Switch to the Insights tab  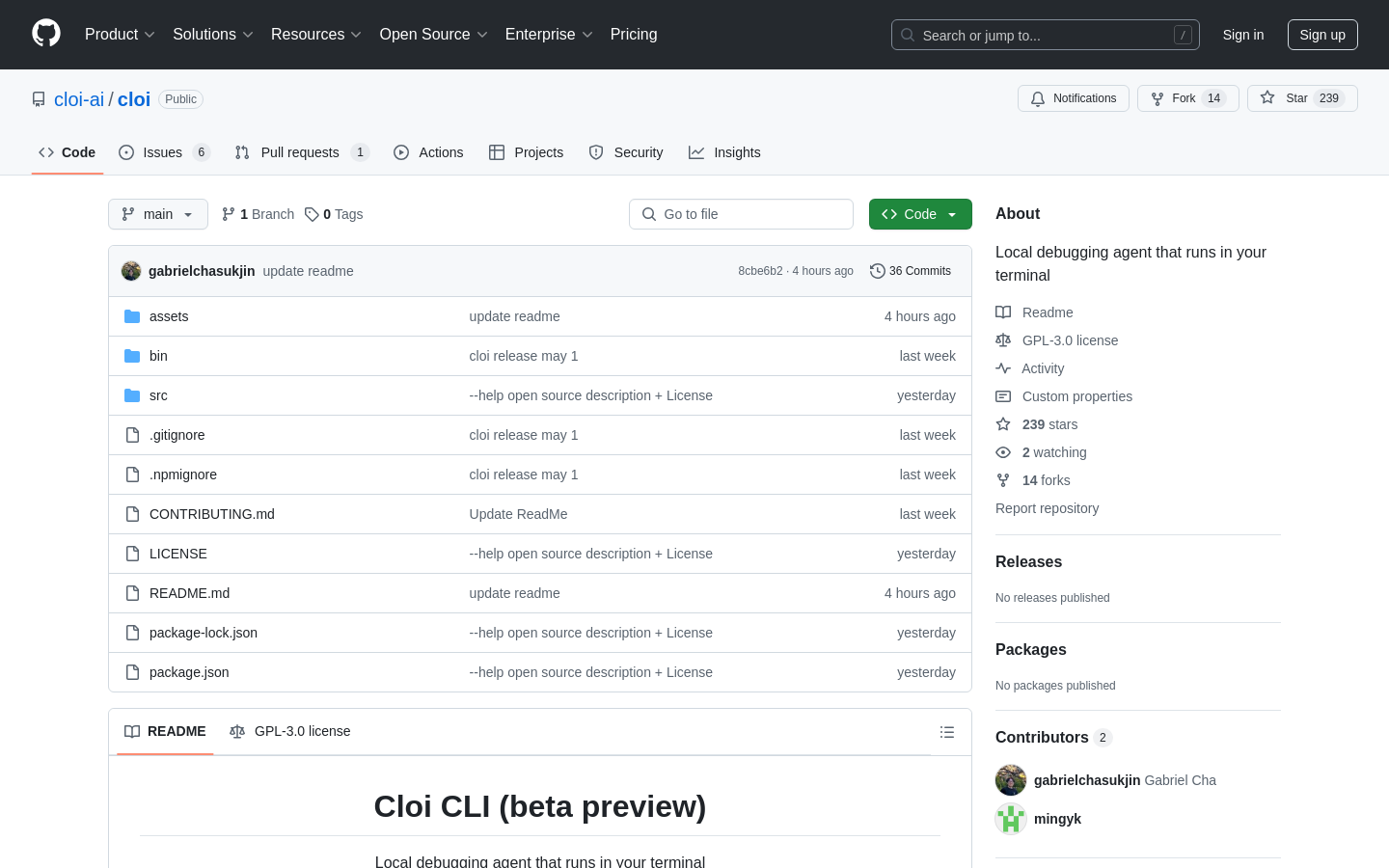click(x=724, y=152)
